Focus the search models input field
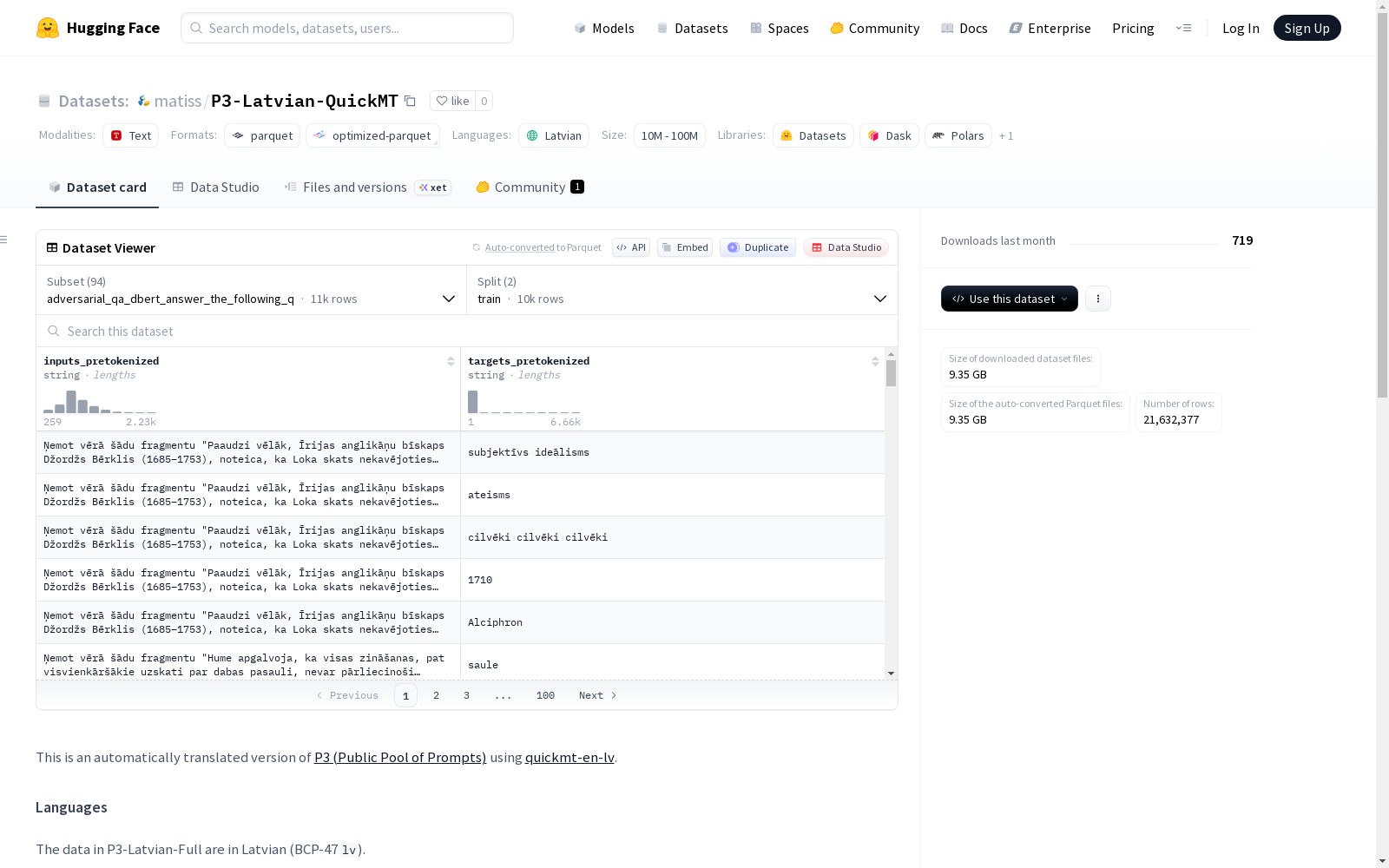1389x868 pixels. 347,28
